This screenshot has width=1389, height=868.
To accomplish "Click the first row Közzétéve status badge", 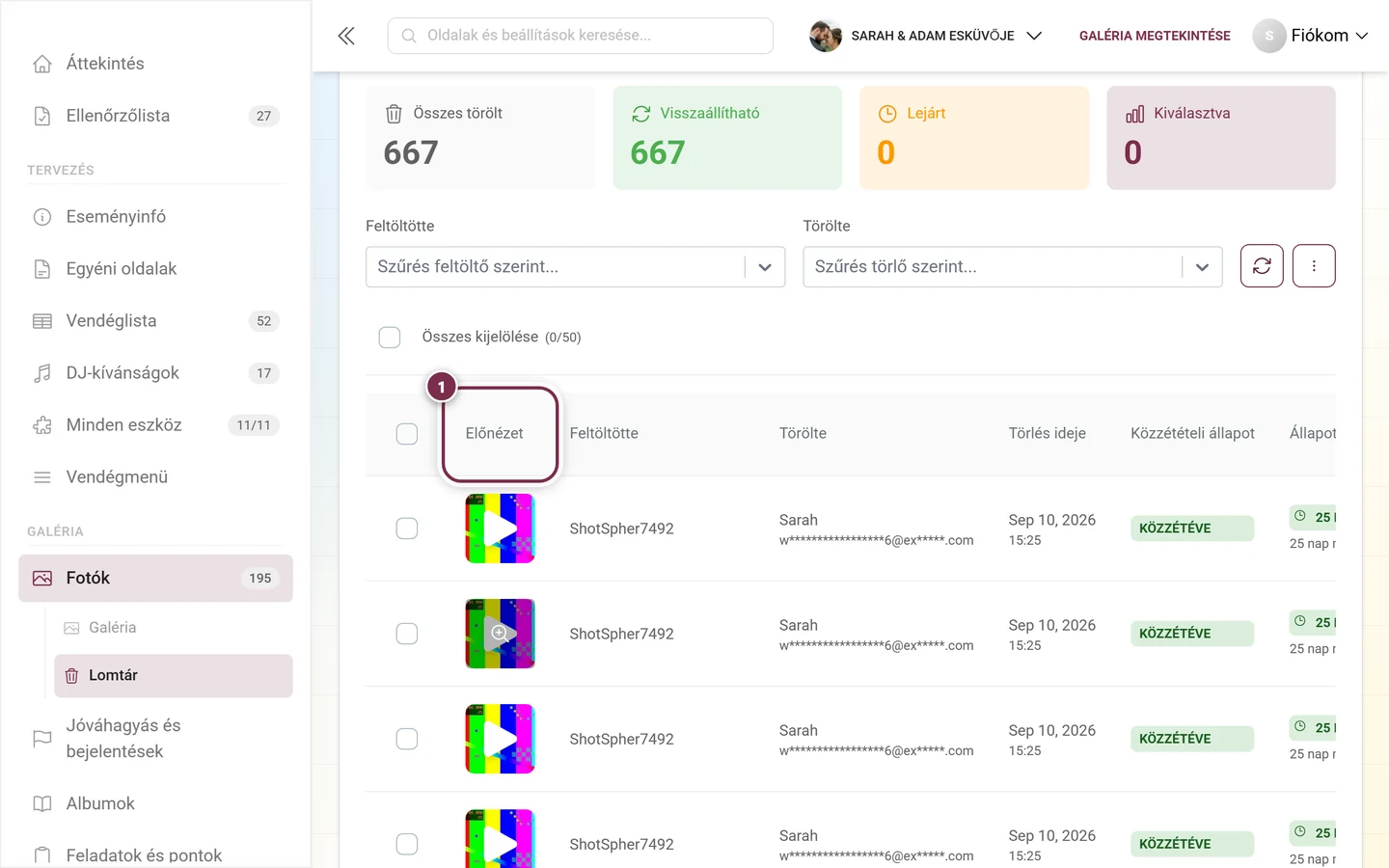I will point(1192,529).
